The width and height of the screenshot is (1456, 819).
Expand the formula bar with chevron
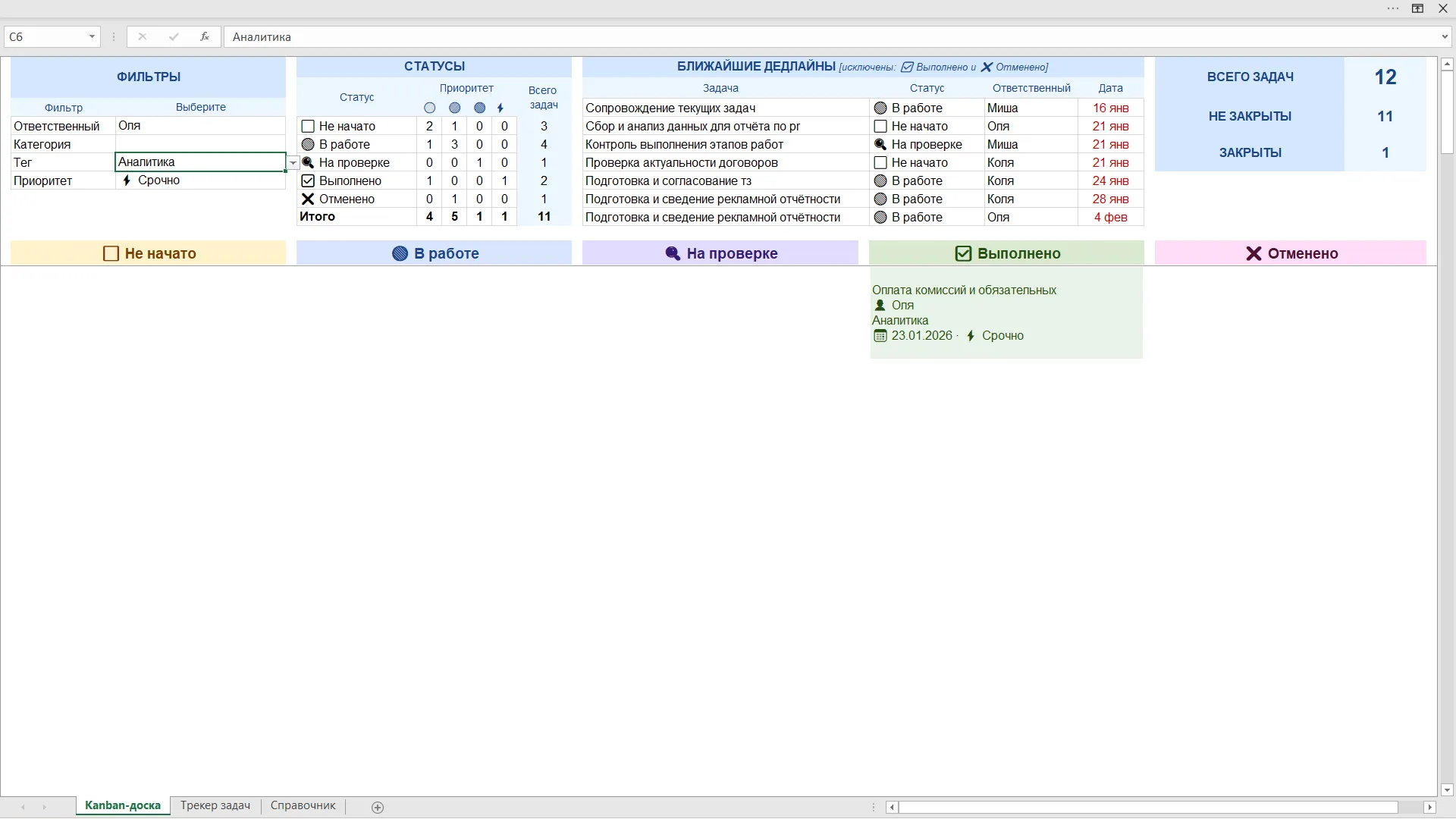point(1445,36)
